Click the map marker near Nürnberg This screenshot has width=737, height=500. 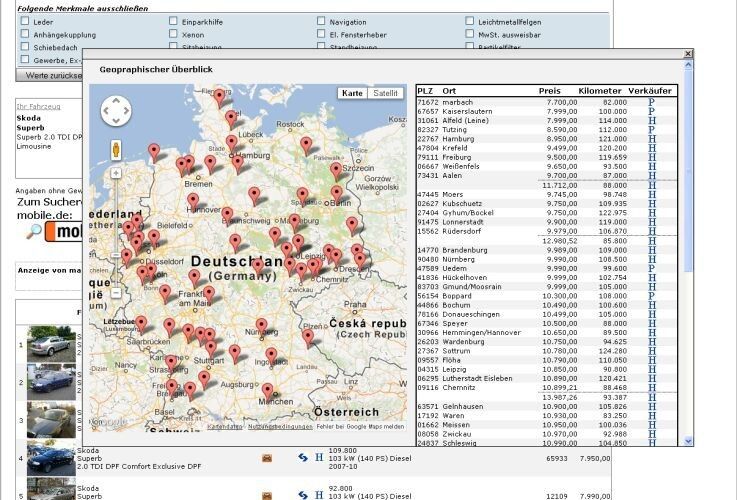(x=261, y=327)
